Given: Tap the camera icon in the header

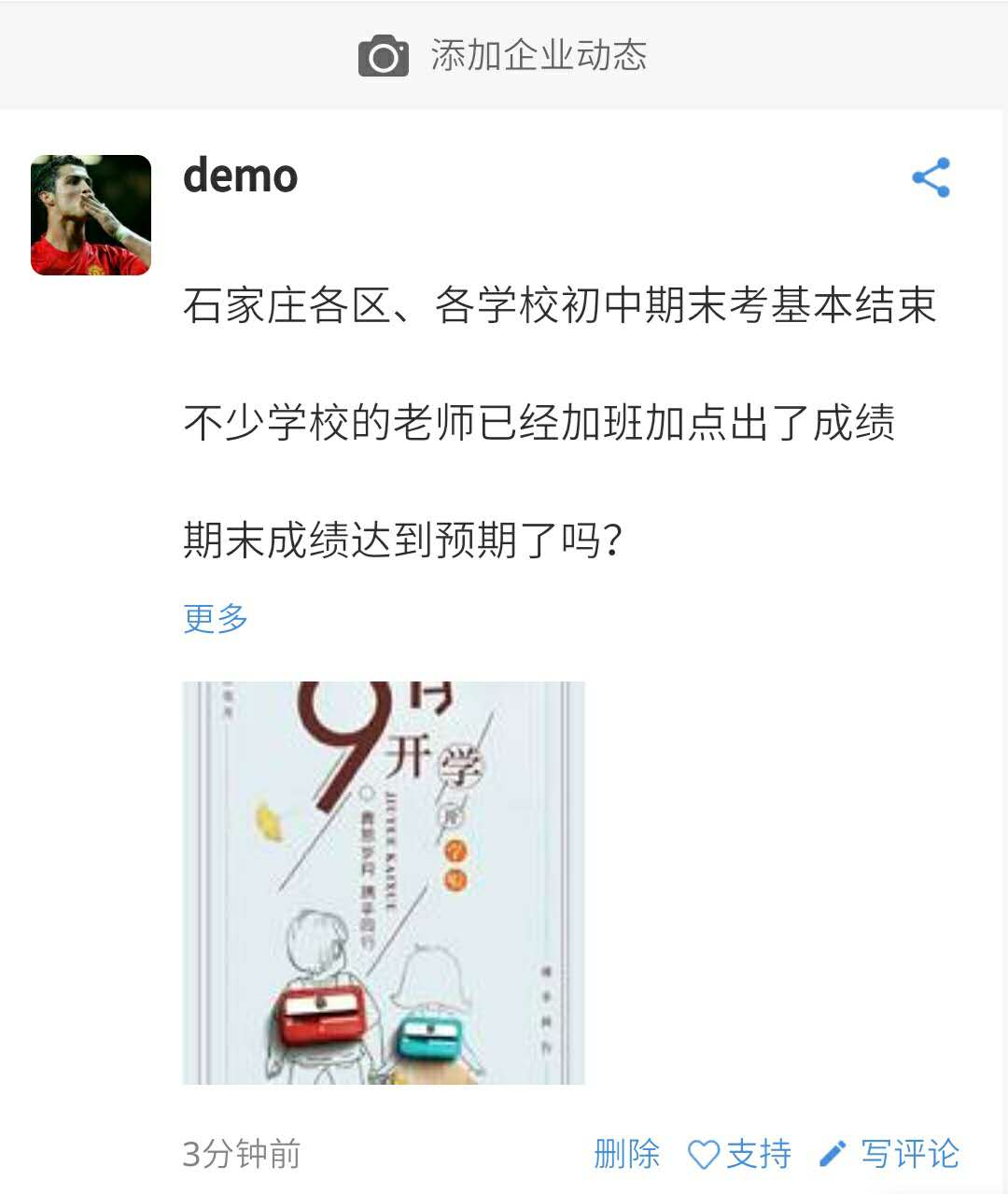Looking at the screenshot, I should pyautogui.click(x=384, y=56).
